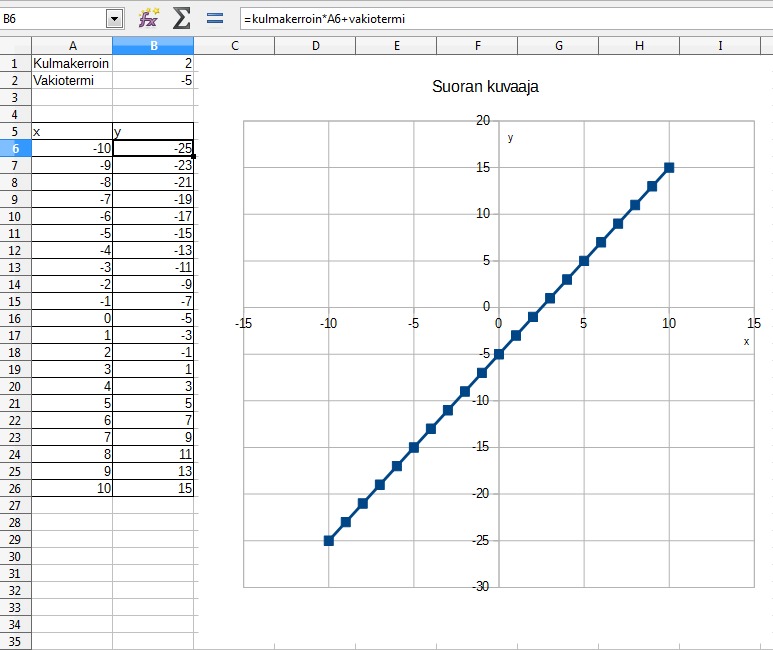Select cell containing value 15 in column B
The image size is (773, 650).
(153, 488)
